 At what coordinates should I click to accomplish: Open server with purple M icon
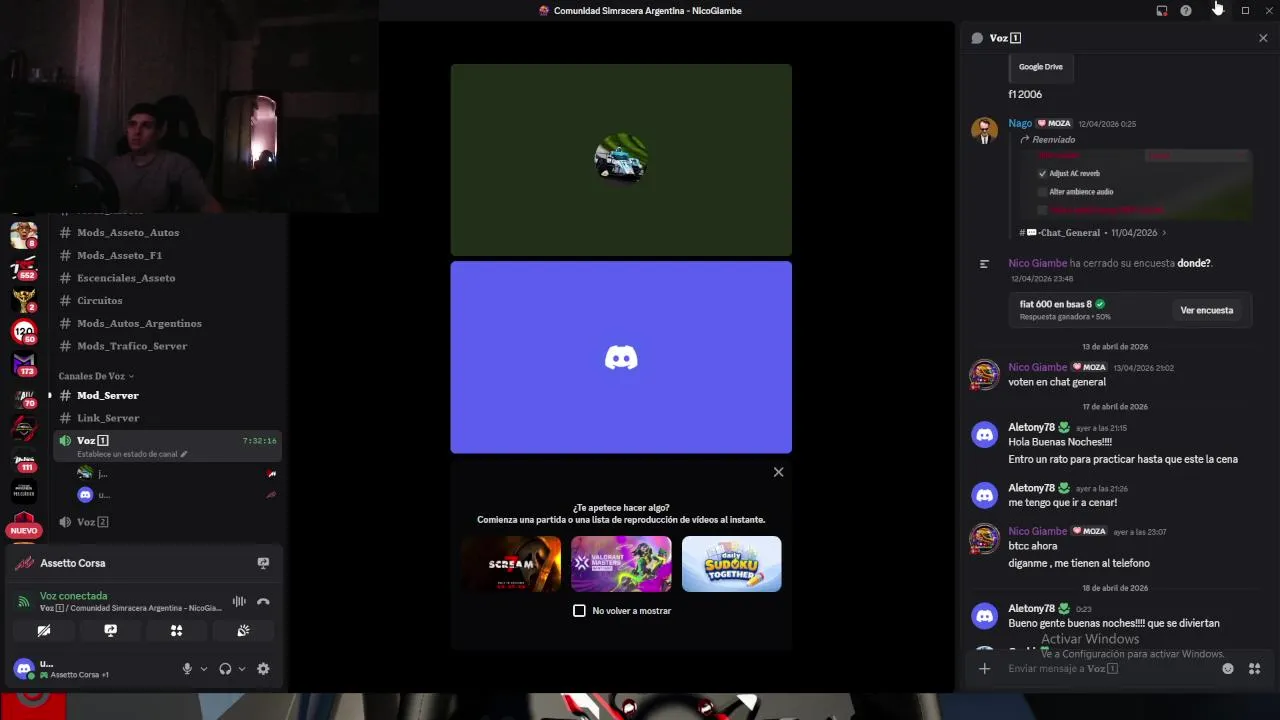pos(24,363)
